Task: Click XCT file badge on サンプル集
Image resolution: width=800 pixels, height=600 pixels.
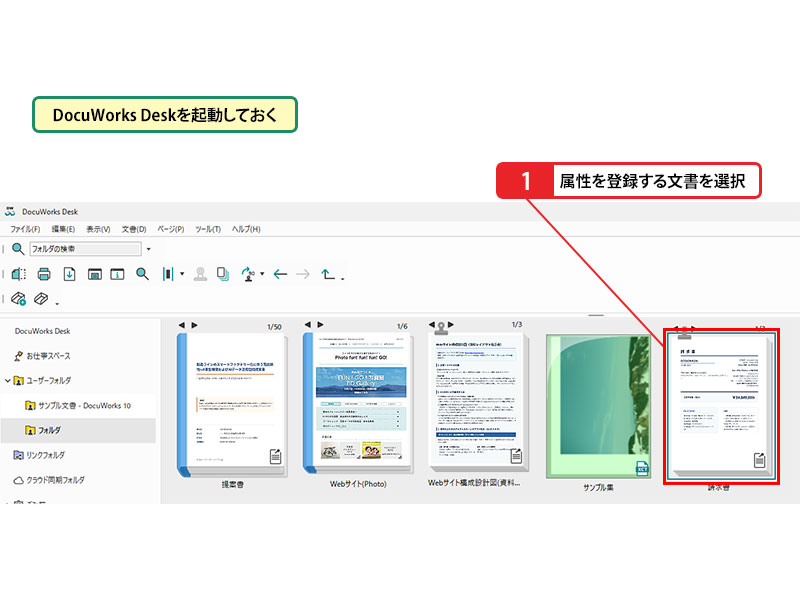Action: tap(642, 468)
